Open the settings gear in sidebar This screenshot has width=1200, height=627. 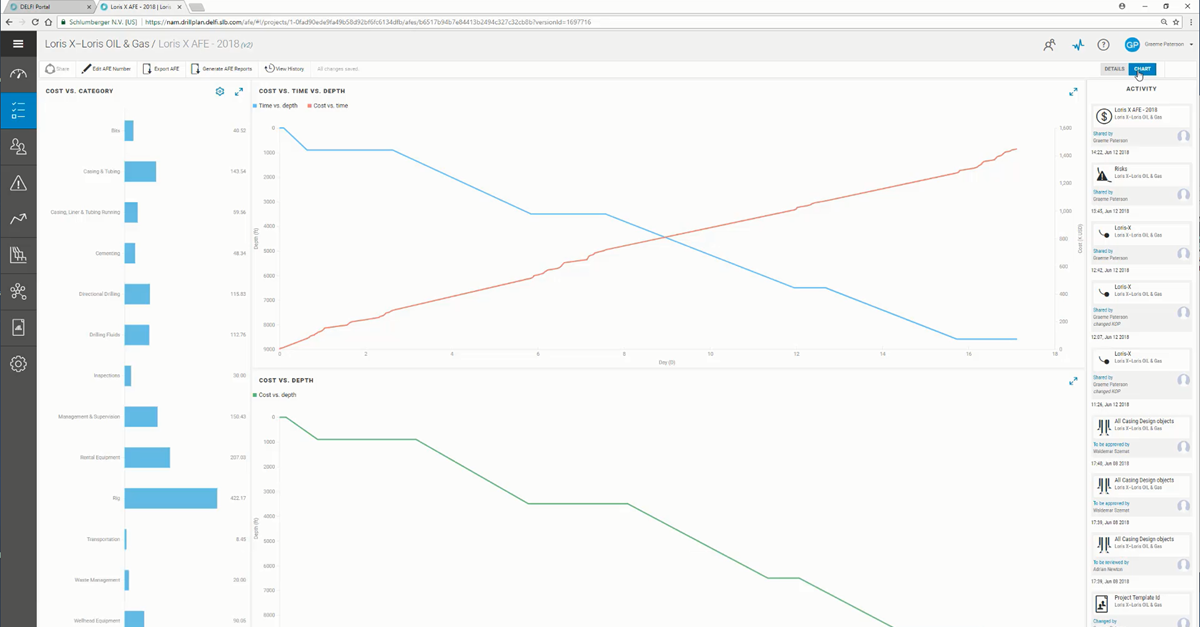(18, 364)
